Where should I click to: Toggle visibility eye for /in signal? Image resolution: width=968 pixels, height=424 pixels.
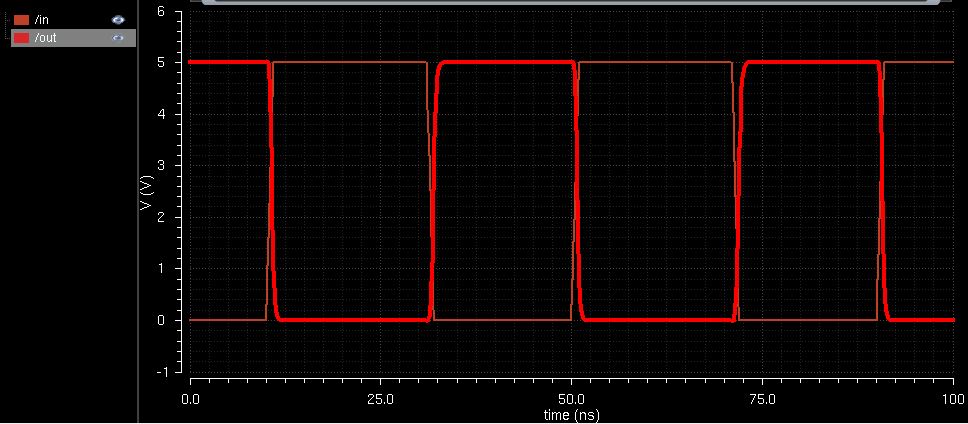coord(118,20)
